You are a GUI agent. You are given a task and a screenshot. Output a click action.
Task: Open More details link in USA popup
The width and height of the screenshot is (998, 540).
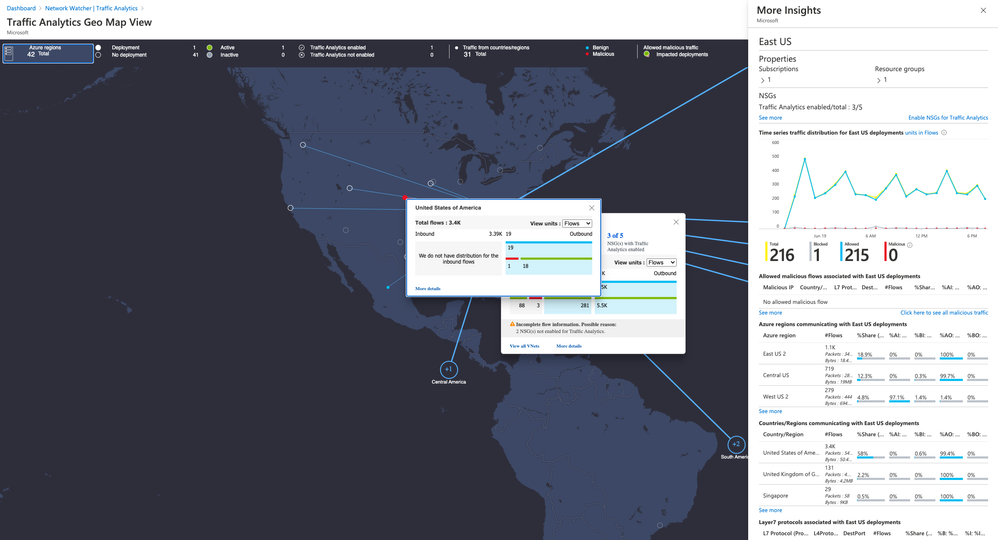(428, 288)
